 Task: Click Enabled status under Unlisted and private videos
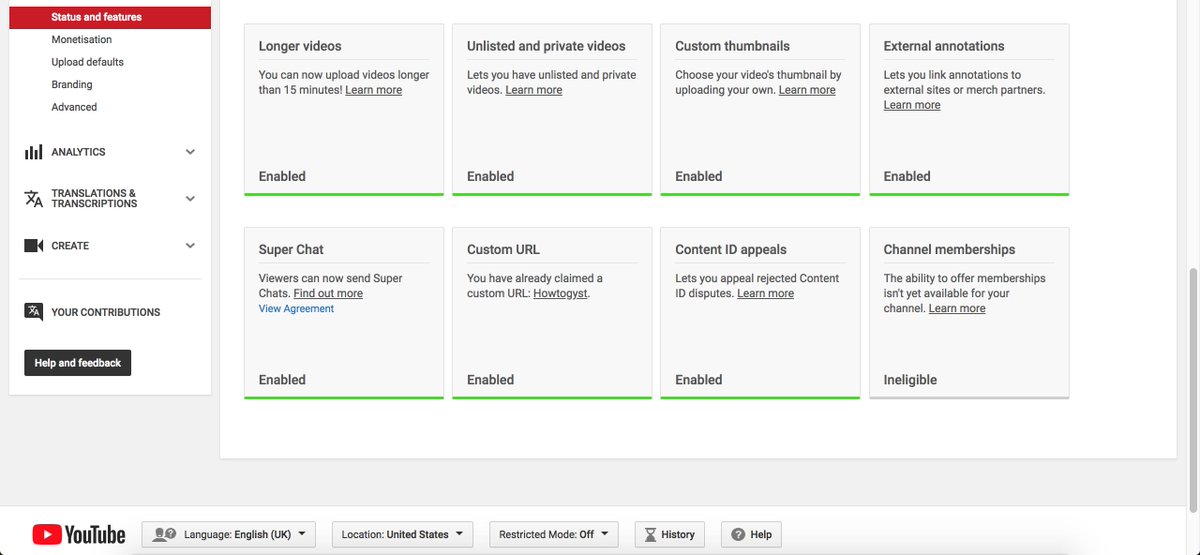(490, 176)
